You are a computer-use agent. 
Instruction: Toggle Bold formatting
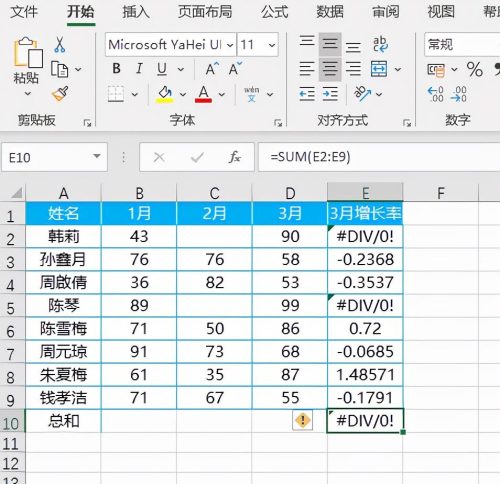tap(116, 69)
